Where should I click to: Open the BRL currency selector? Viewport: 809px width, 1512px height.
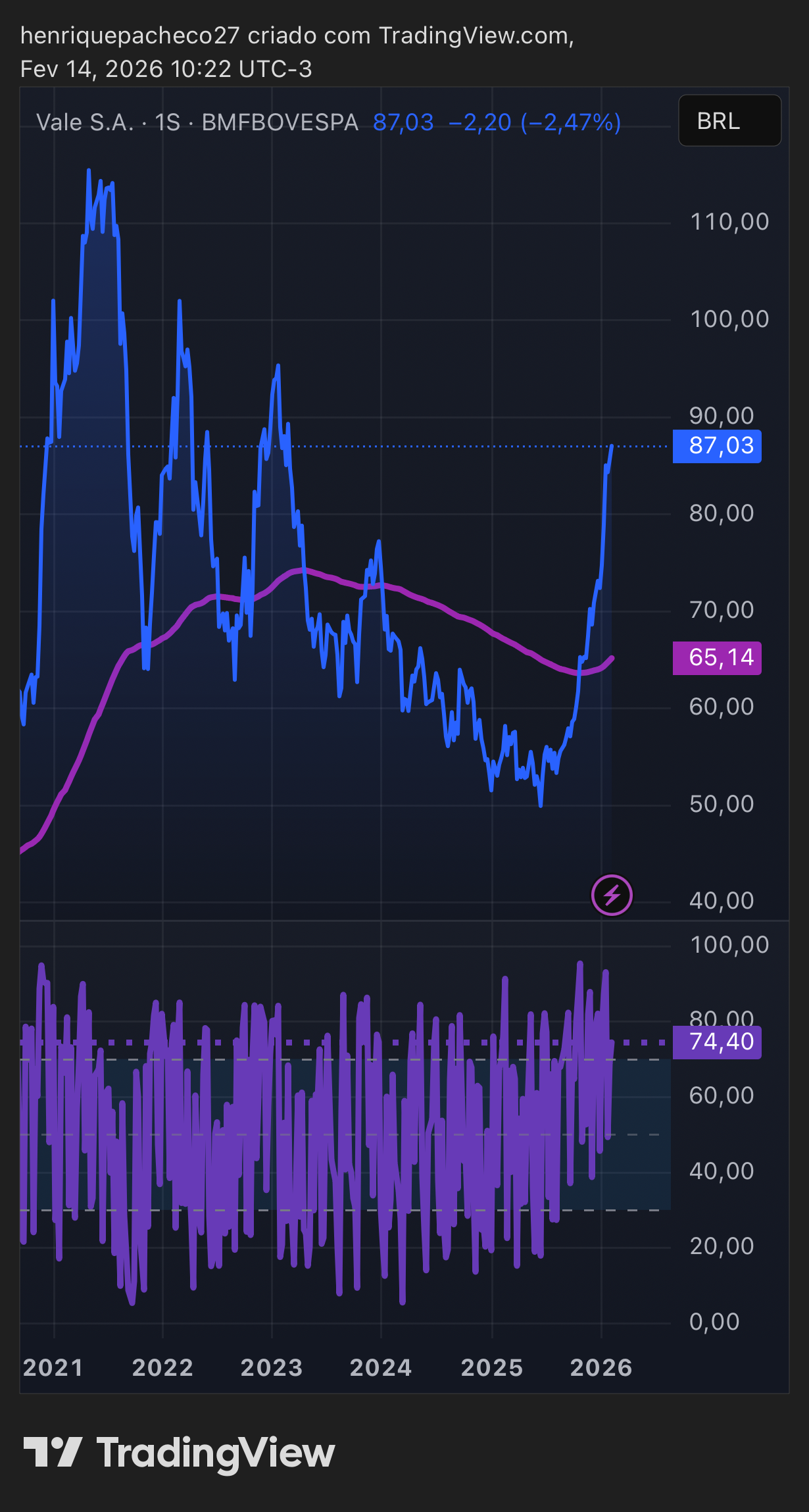click(x=729, y=120)
